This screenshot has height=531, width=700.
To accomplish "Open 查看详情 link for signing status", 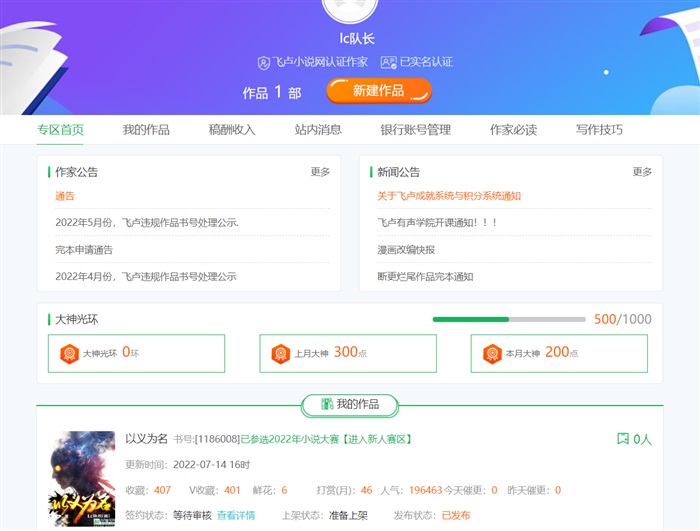I will 236,516.
